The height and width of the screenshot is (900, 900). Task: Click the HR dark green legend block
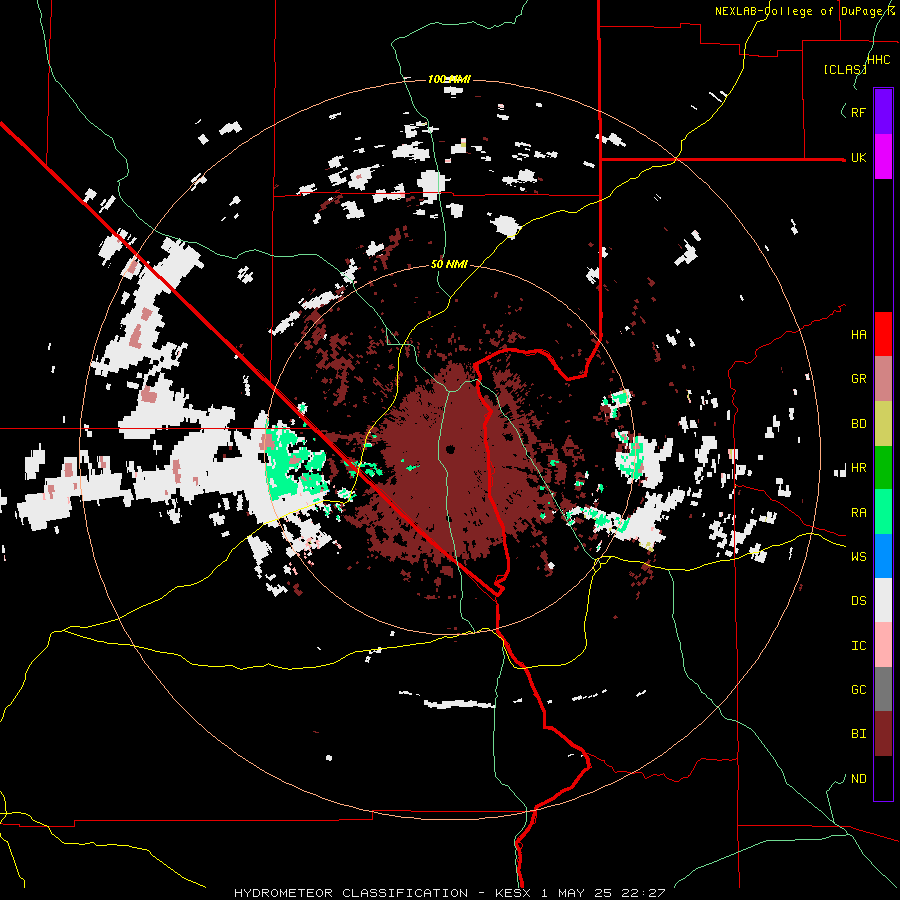(x=883, y=467)
